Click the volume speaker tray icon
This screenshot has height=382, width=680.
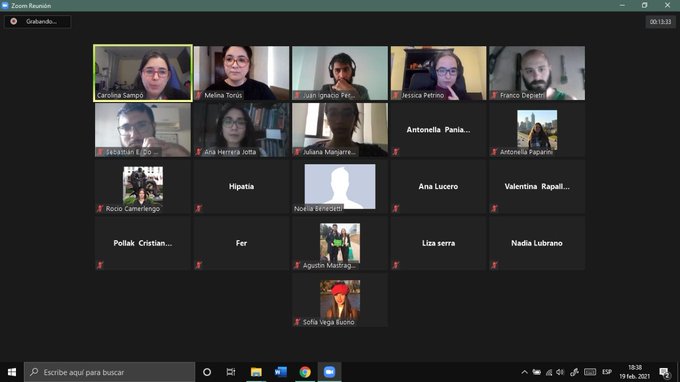[560, 372]
